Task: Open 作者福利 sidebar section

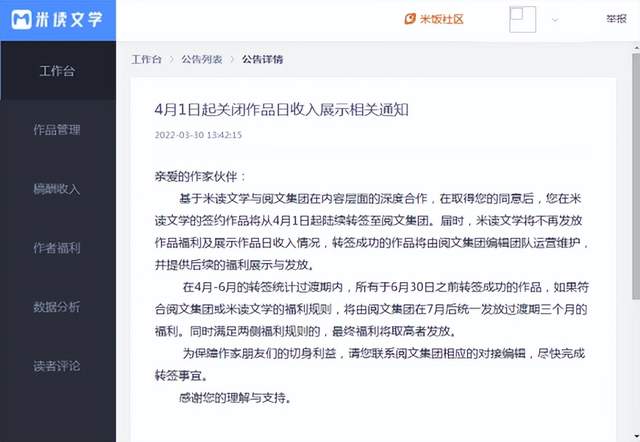Action: pos(57,246)
